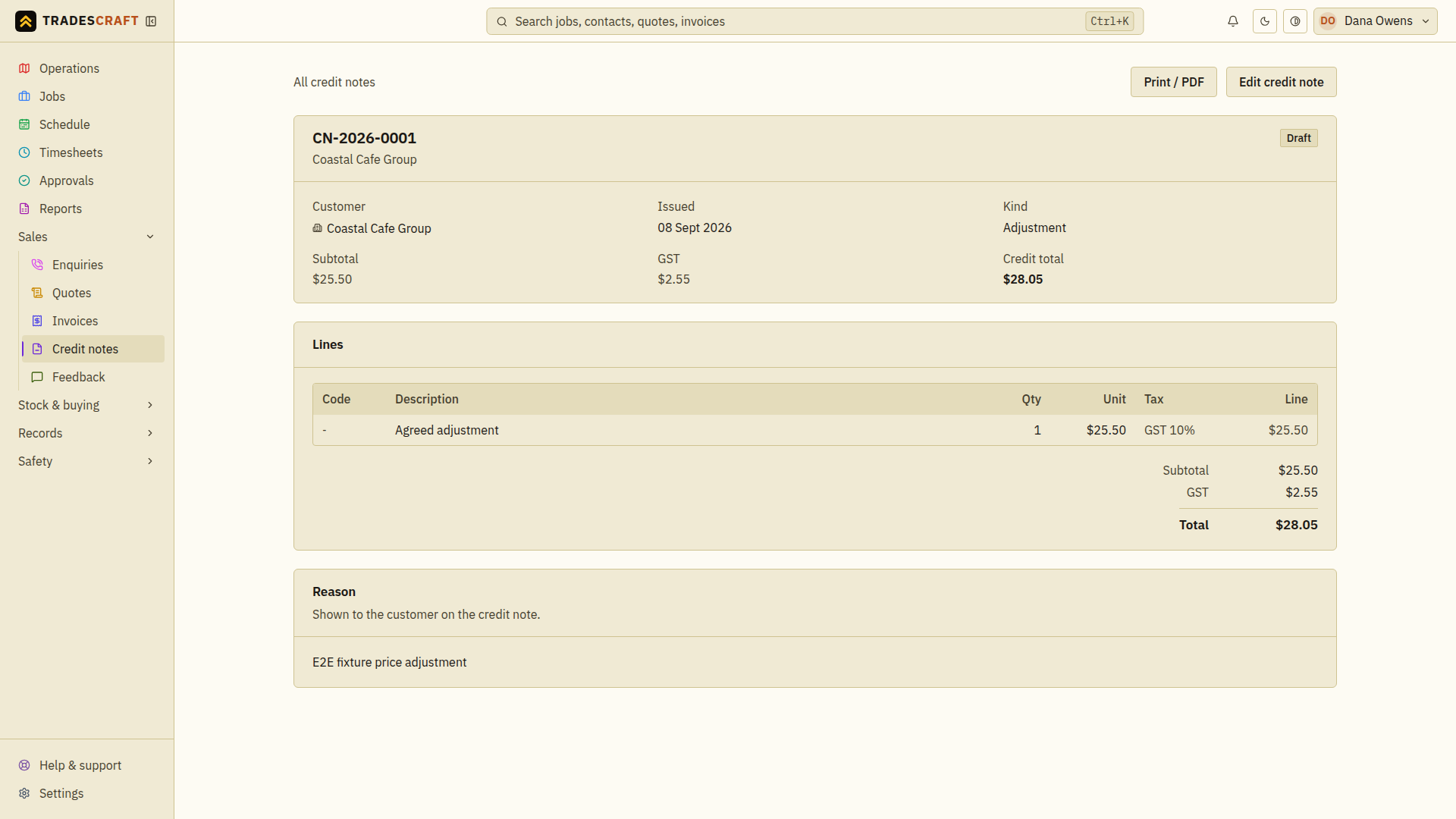1456x819 pixels.
Task: Click the issued date 08 Sept 2026
Action: click(x=695, y=227)
